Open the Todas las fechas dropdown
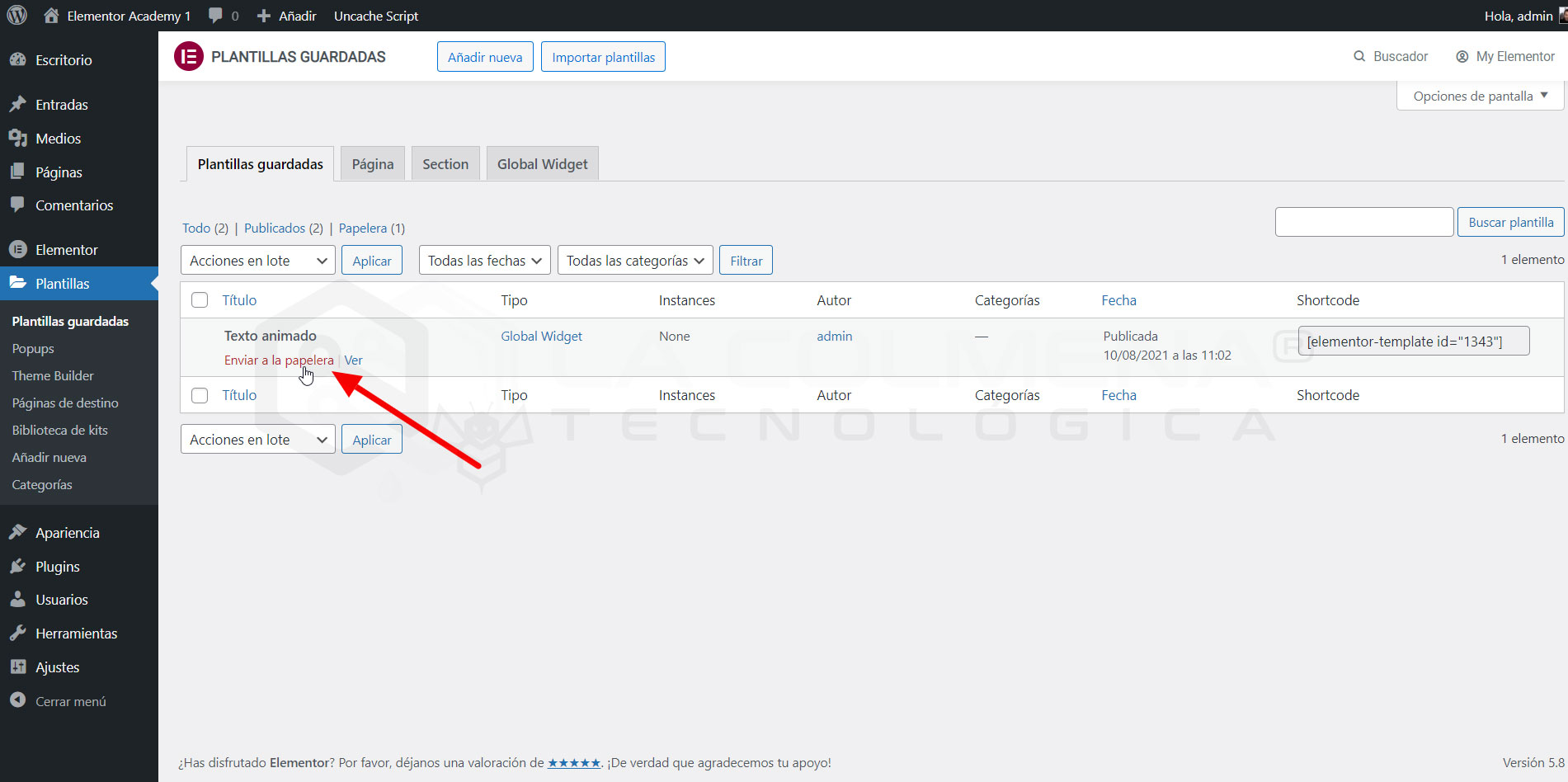This screenshot has height=782, width=1568. click(x=484, y=261)
